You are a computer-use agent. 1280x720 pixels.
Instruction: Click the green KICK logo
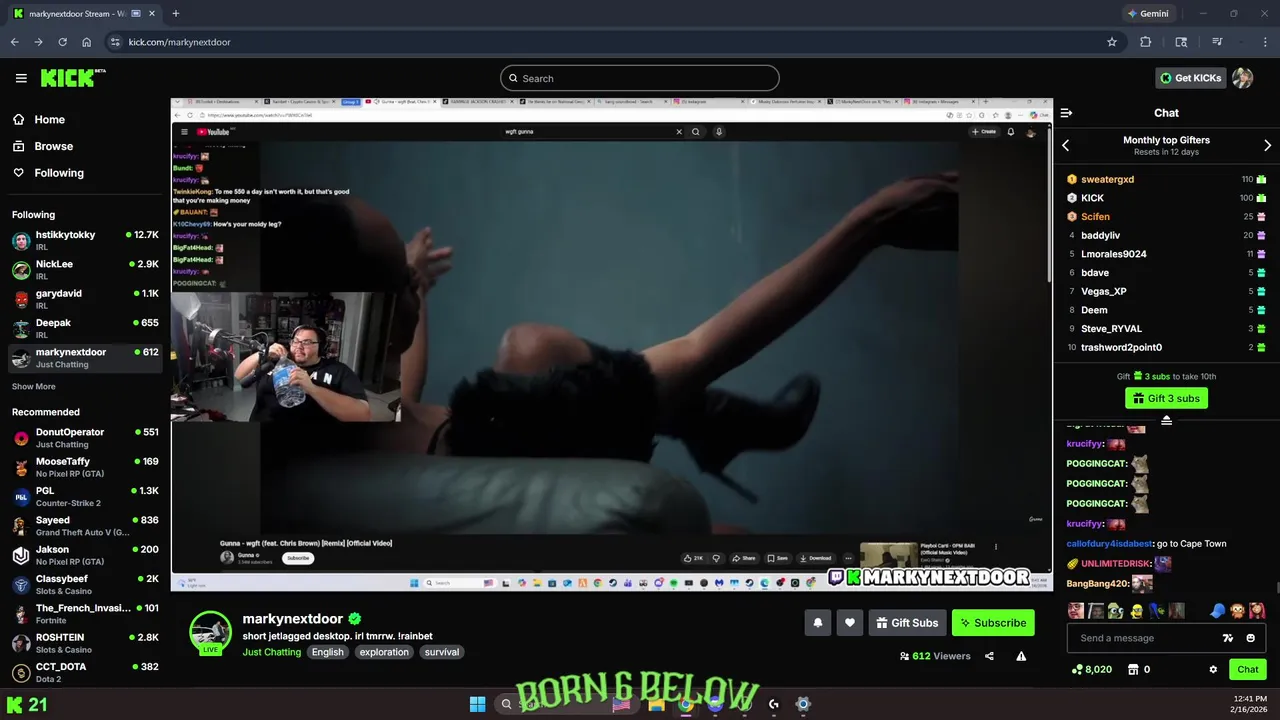[72, 78]
